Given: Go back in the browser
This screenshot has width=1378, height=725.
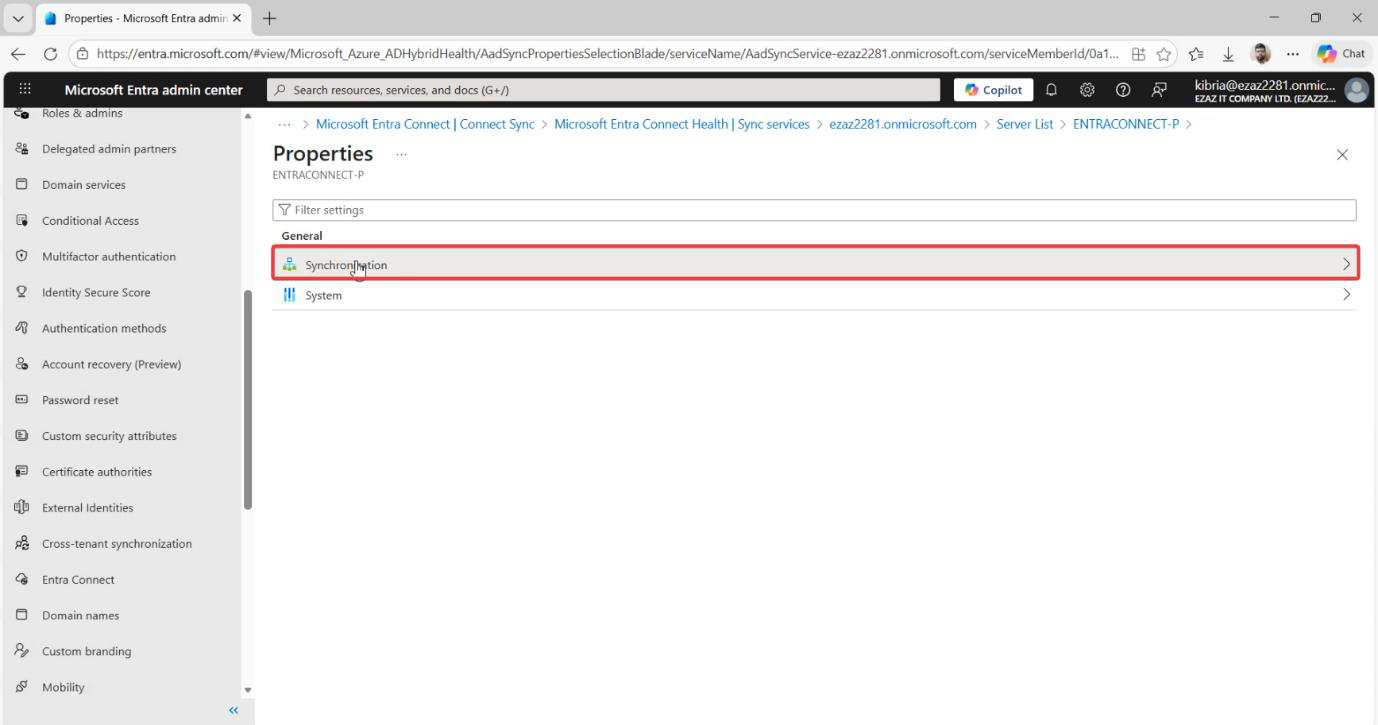Looking at the screenshot, I should (x=18, y=54).
